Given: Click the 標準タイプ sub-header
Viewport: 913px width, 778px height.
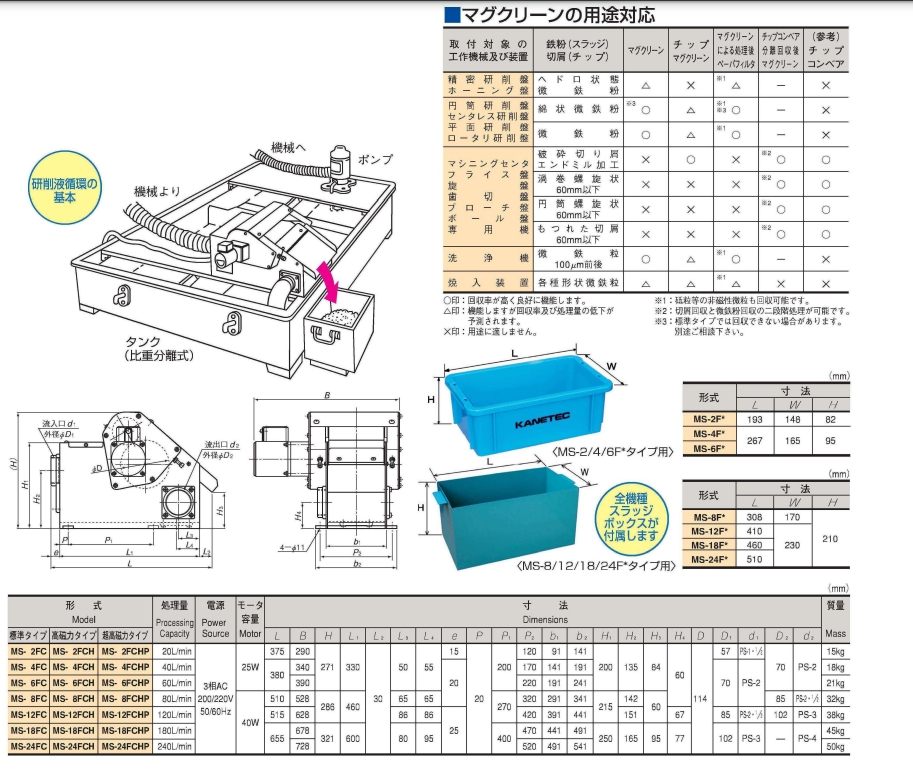Looking at the screenshot, I should pos(28,634).
